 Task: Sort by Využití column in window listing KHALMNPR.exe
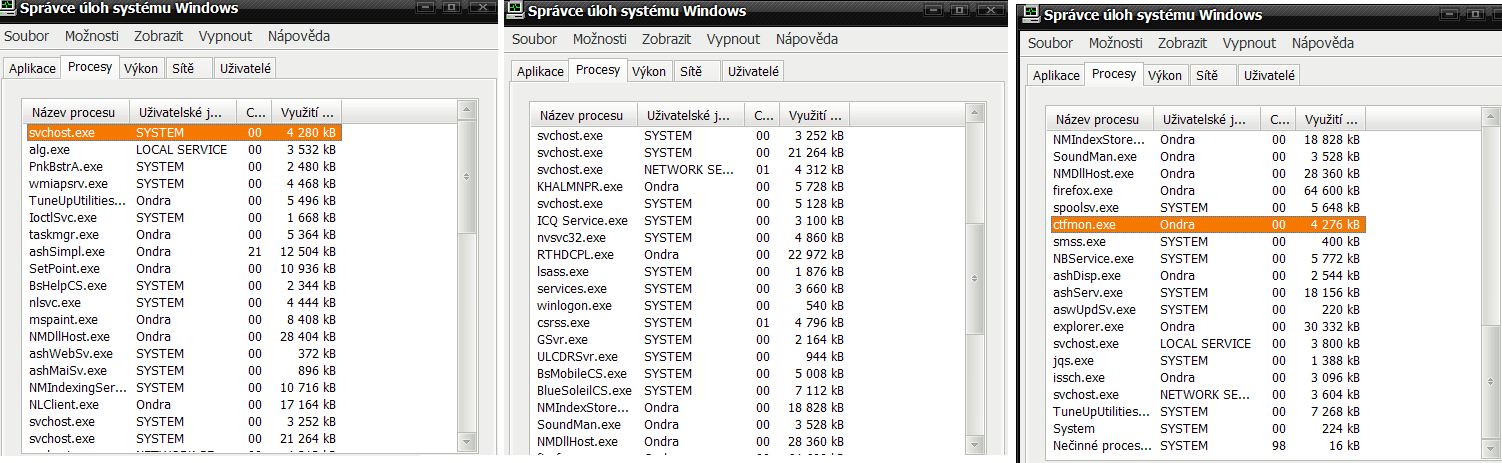tap(813, 115)
